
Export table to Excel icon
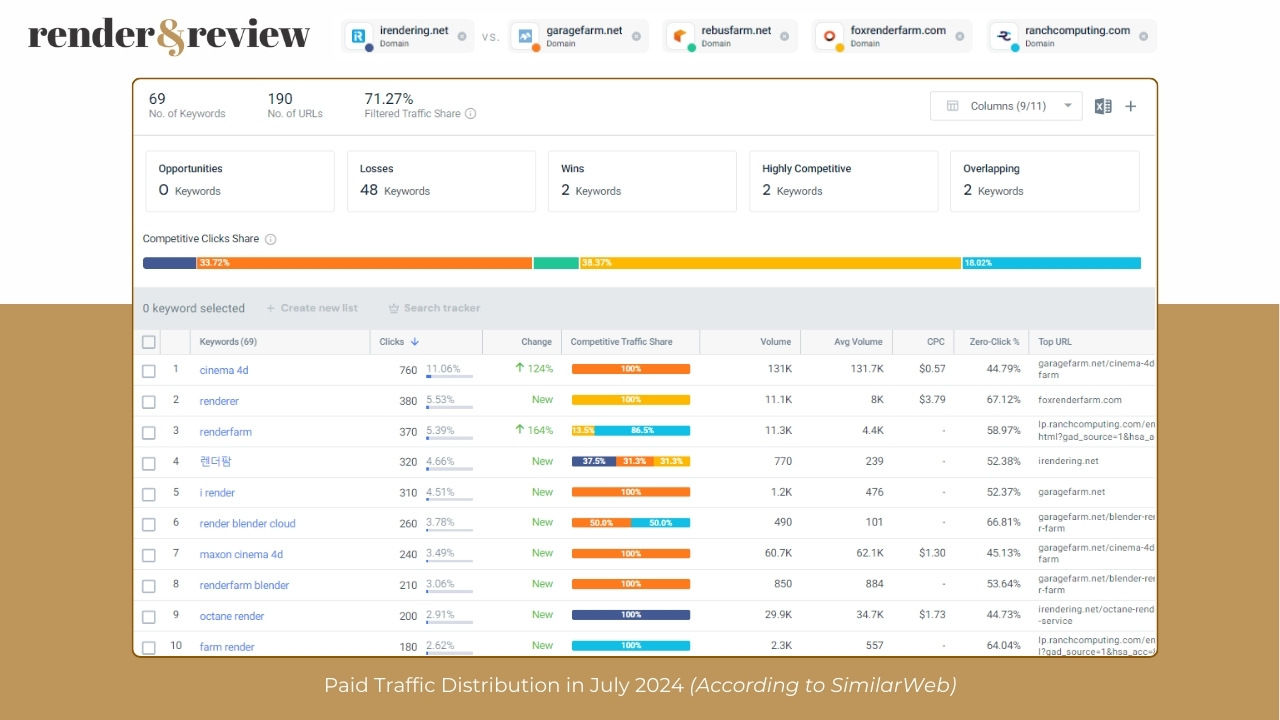1103,106
